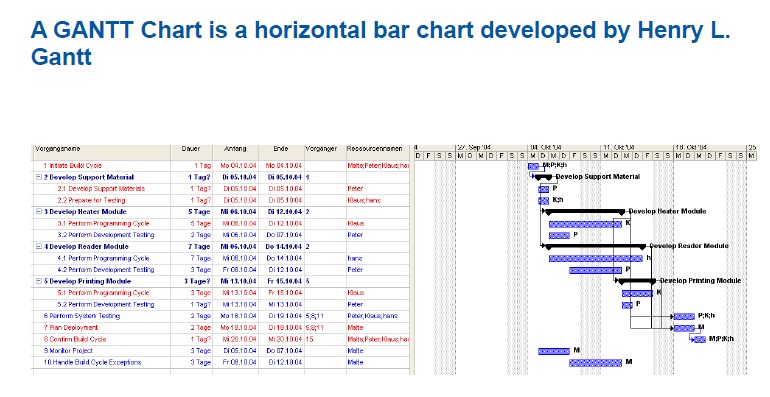Select the '04. Okt '04' week header
This screenshot has width=770, height=397.
pos(564,148)
